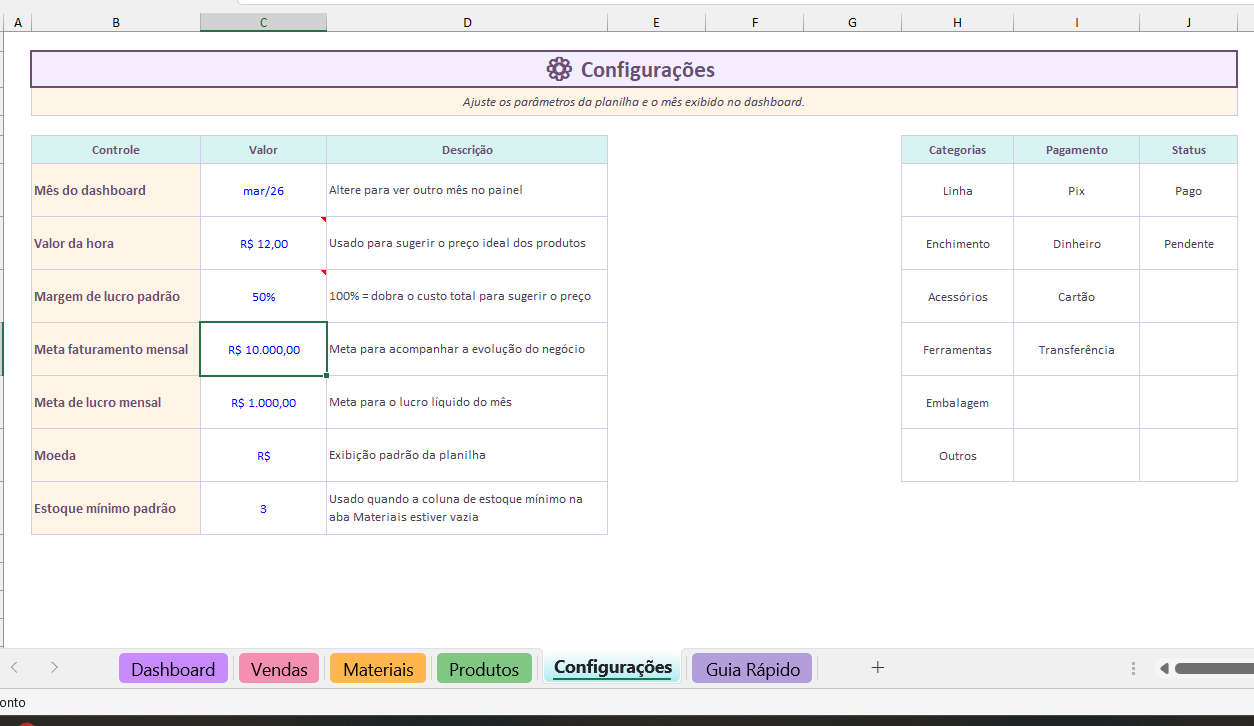Select the Pendente status cell
Screen dimensions: 1254x726
(1188, 243)
